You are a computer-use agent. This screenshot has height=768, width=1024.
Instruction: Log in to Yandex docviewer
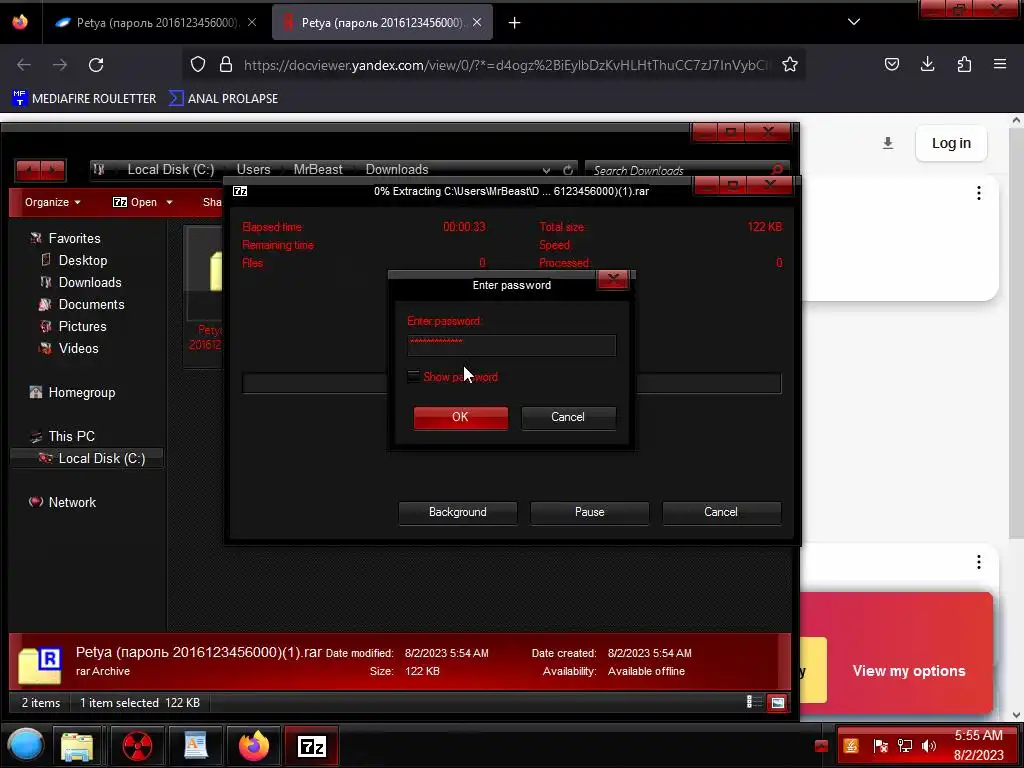[x=951, y=143]
